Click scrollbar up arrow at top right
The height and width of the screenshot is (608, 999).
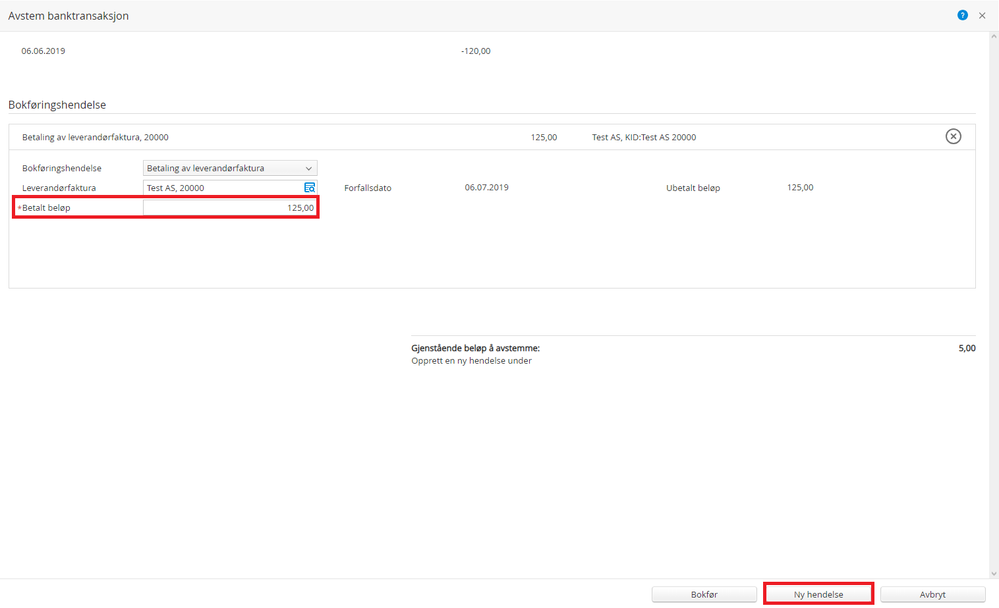click(994, 37)
